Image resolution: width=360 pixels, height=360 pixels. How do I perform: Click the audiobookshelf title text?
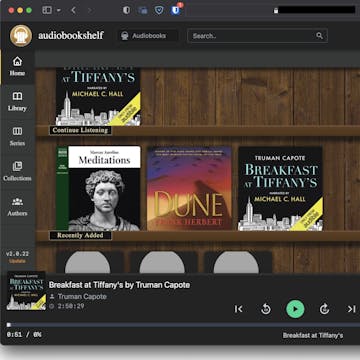[71, 35]
